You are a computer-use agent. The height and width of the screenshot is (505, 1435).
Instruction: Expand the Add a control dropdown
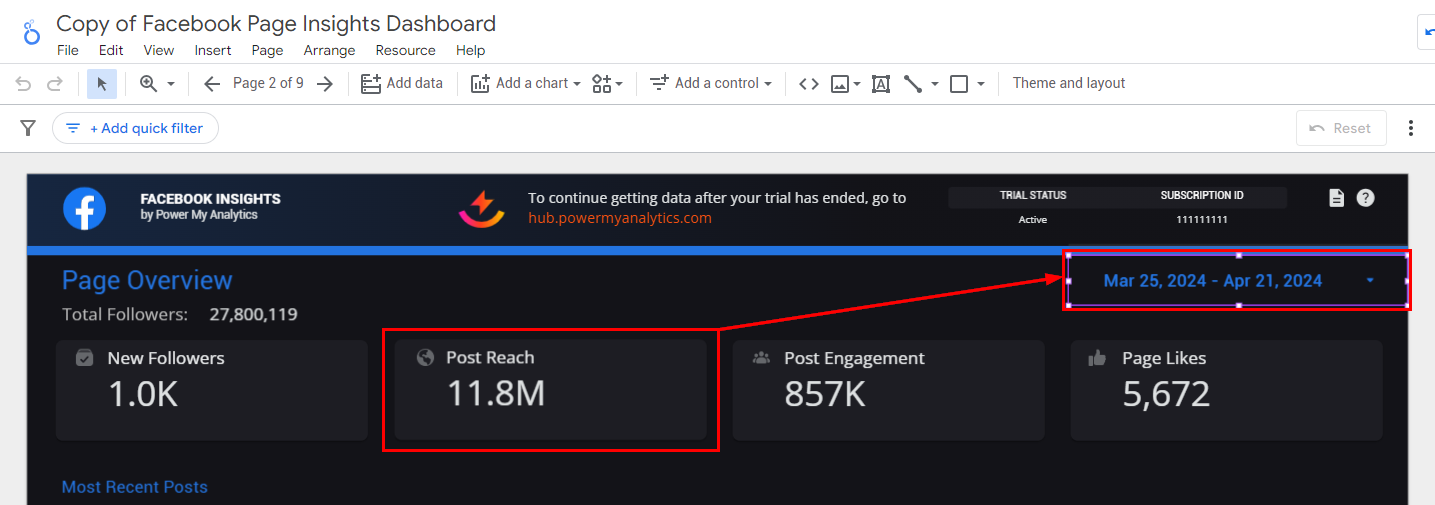point(711,84)
